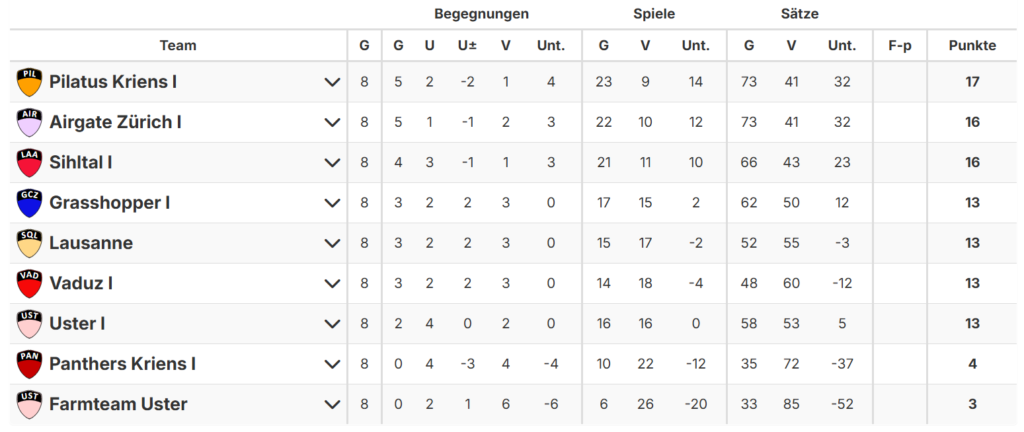Expand the Uster I row chevron
The height and width of the screenshot is (432, 1024).
point(333,324)
